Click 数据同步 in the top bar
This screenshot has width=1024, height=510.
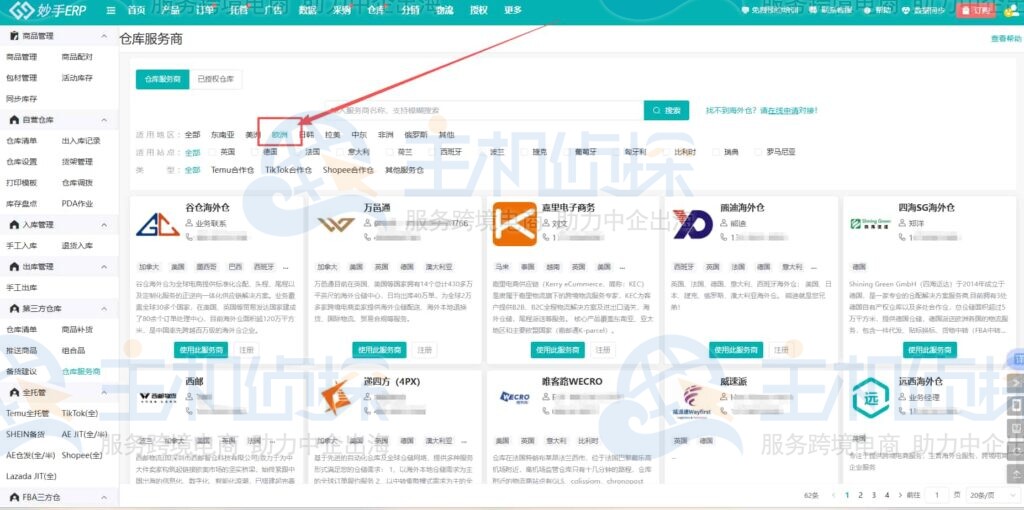pyautogui.click(x=923, y=10)
